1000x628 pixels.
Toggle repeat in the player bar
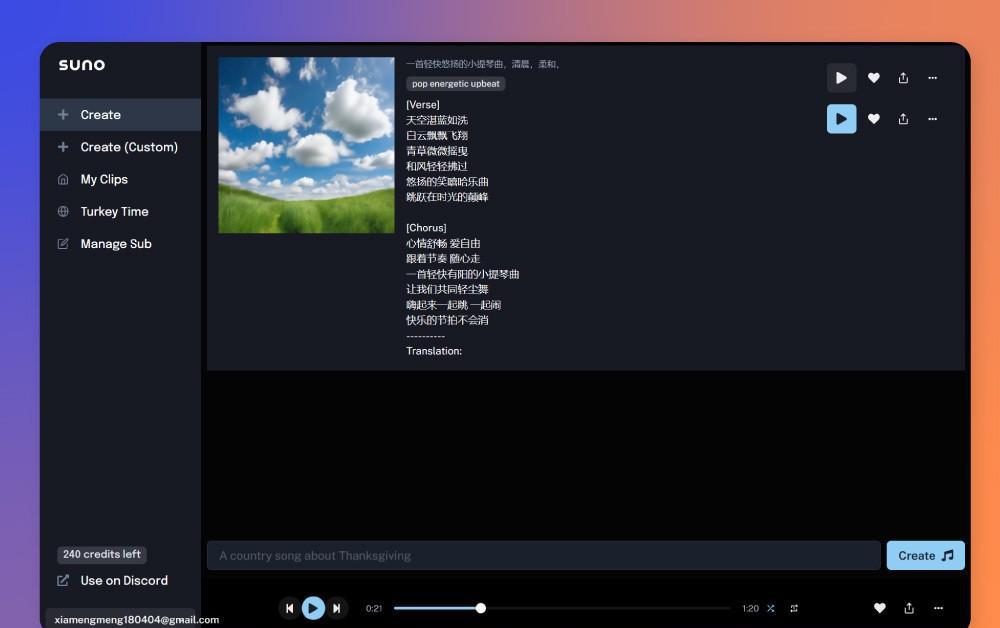tap(794, 608)
